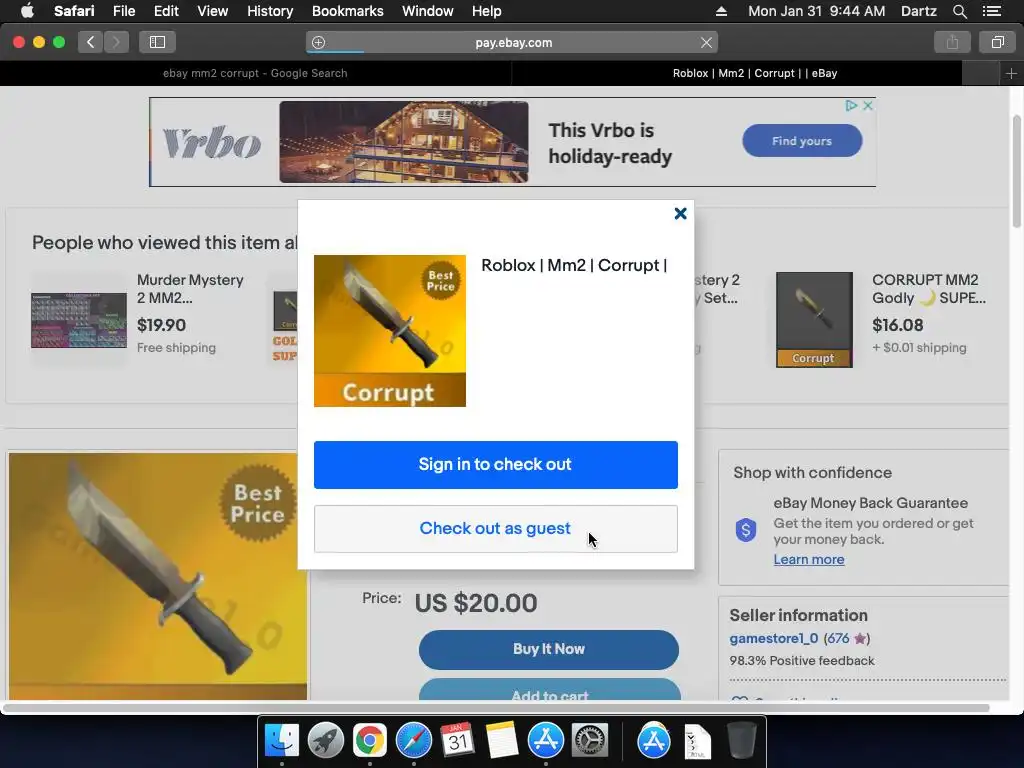Open Notes app in Dock

[502, 740]
